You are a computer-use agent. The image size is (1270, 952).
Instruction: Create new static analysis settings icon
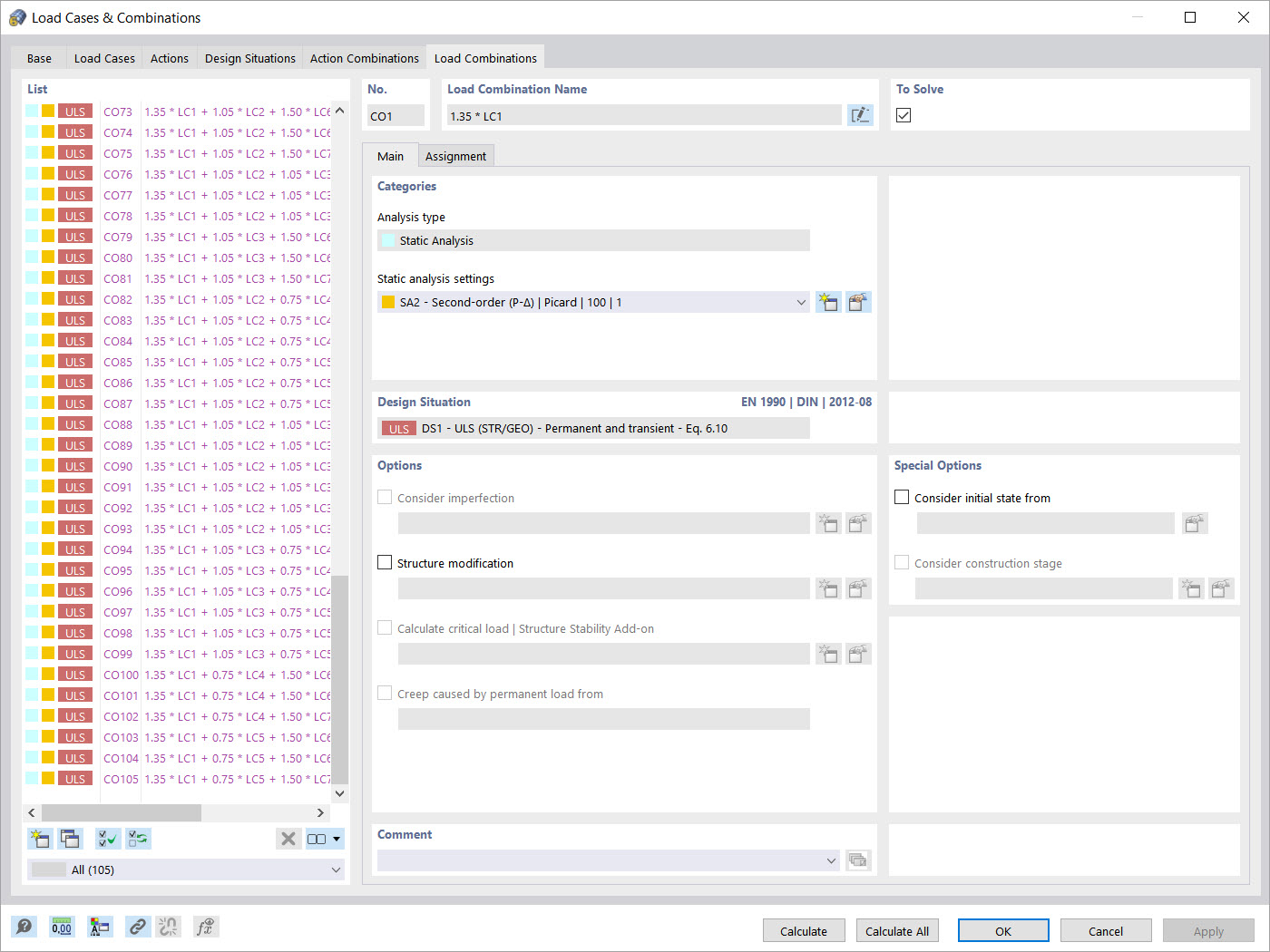(x=828, y=302)
